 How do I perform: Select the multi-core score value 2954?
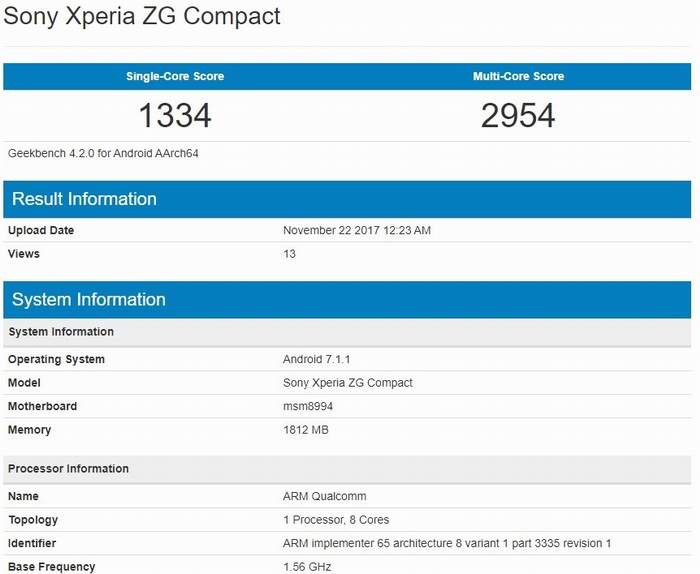point(518,115)
